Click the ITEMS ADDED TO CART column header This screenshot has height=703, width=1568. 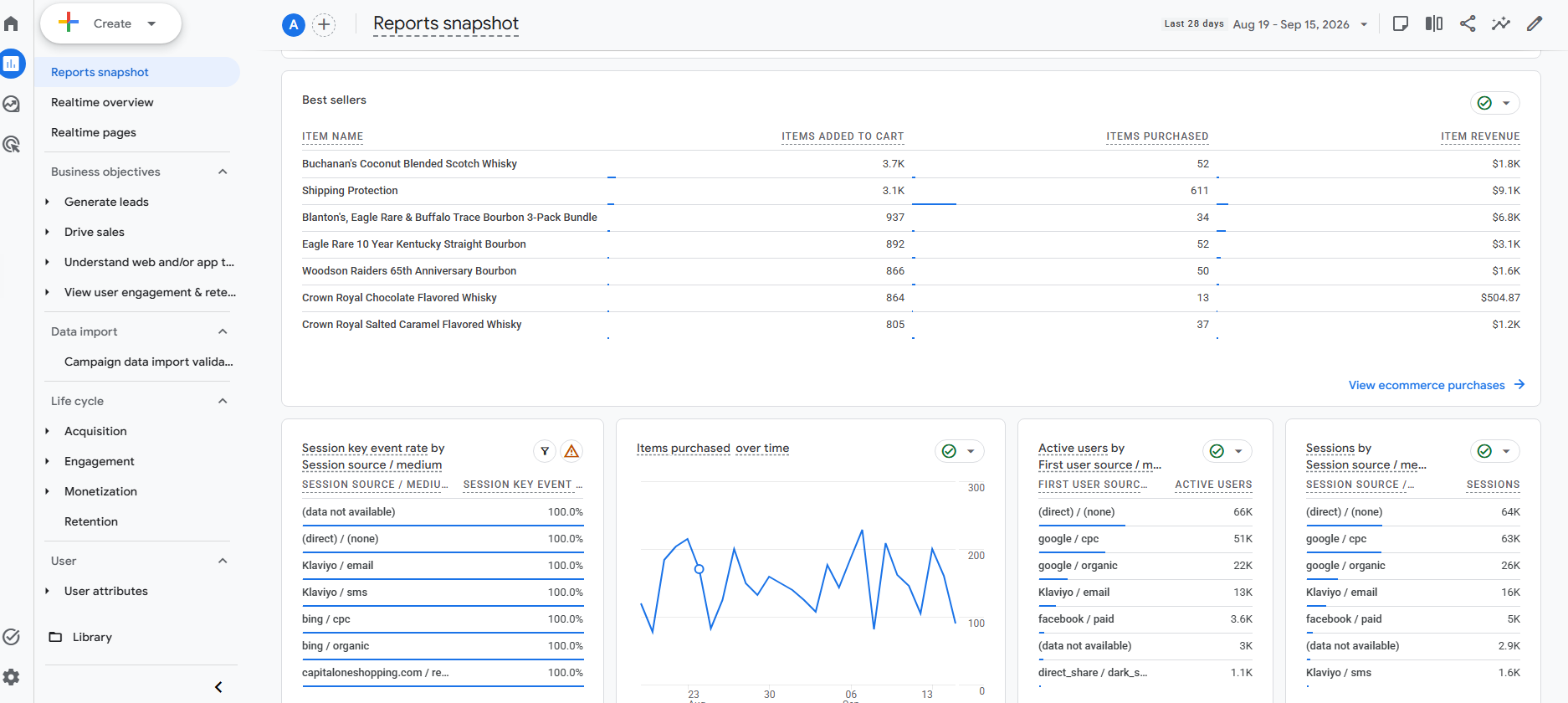(x=843, y=136)
